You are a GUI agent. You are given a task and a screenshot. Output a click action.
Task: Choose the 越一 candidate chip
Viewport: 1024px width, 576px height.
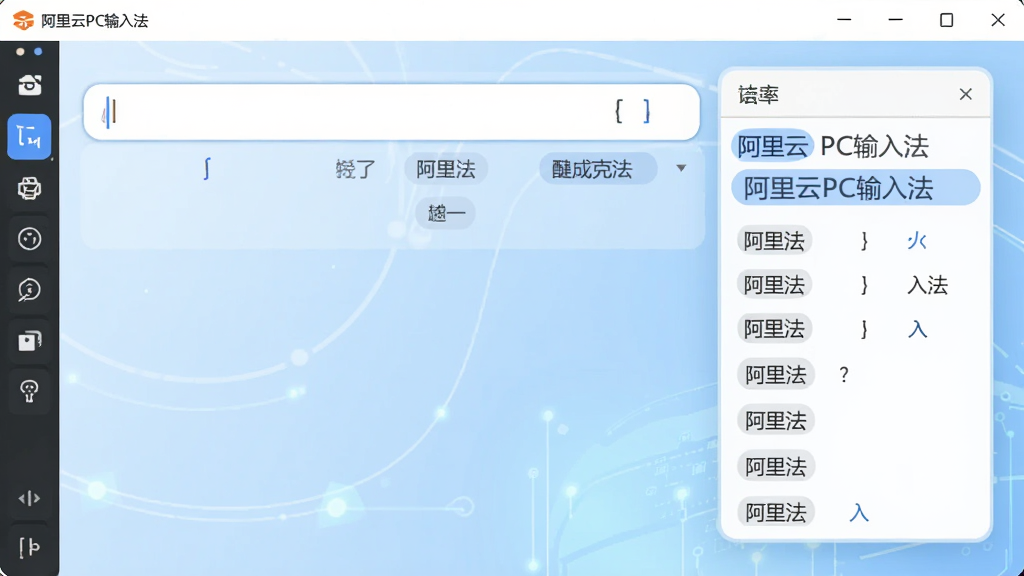tap(446, 213)
